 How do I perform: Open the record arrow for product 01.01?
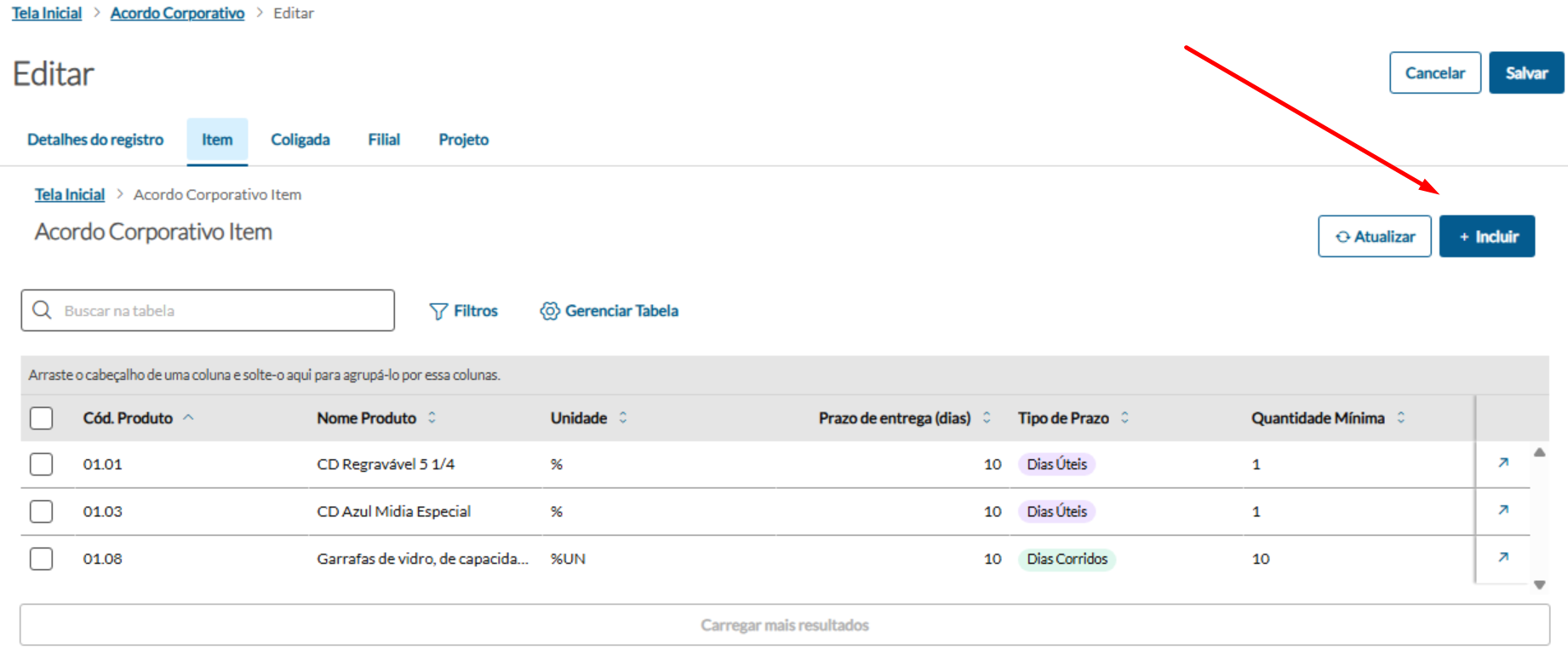point(1503,463)
